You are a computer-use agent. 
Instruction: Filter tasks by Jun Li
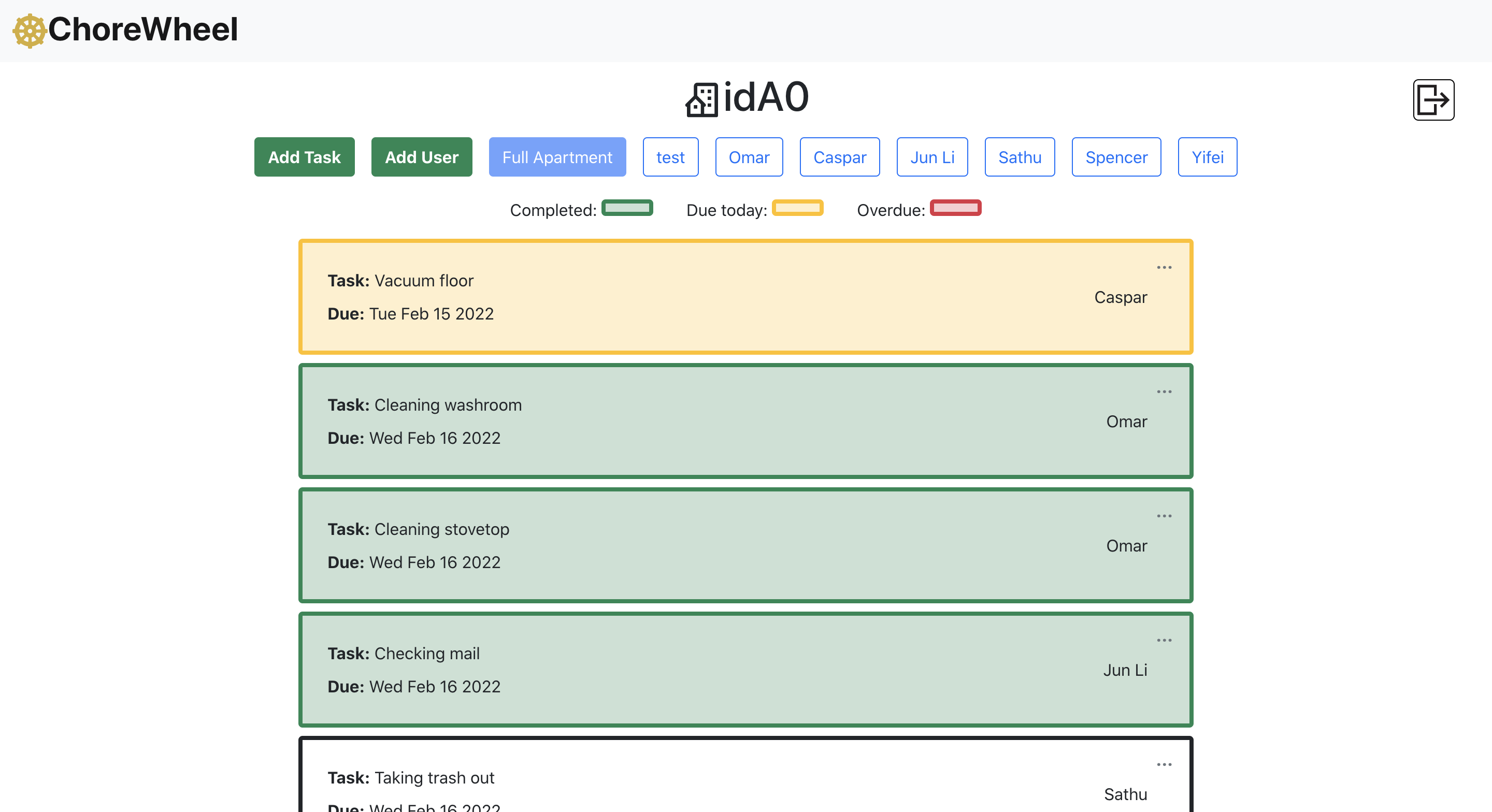coord(932,157)
